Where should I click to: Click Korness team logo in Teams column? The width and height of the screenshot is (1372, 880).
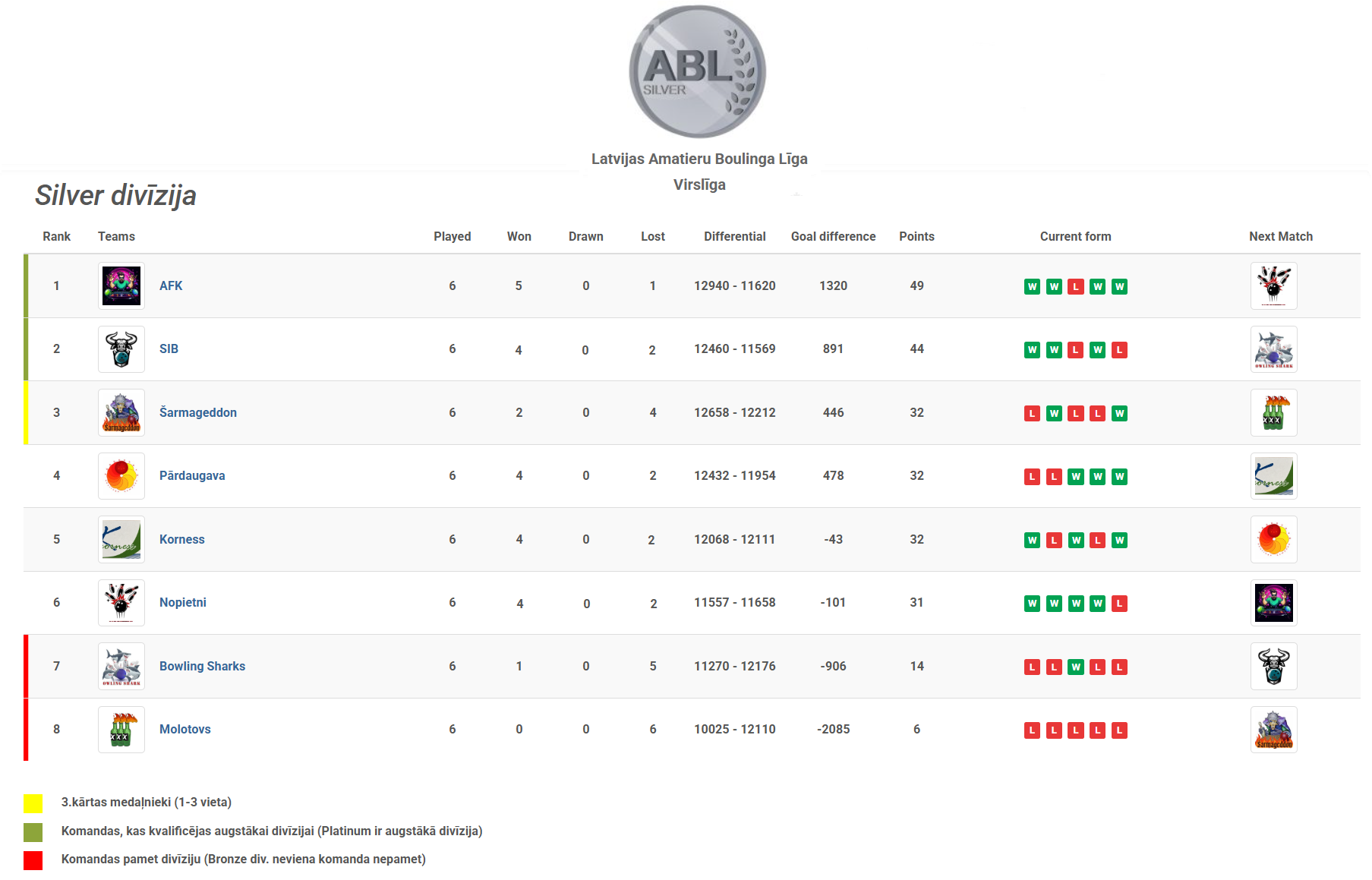[x=121, y=539]
